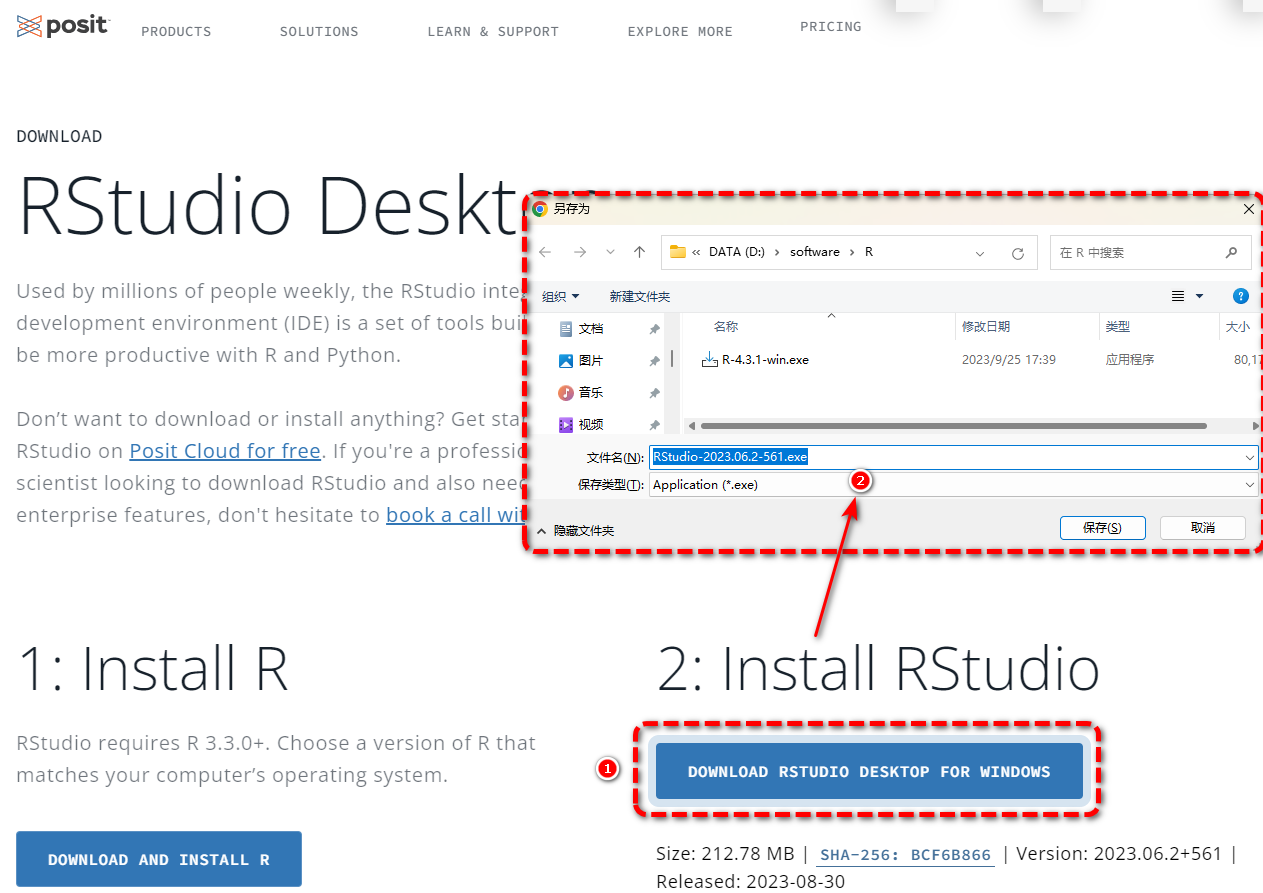The width and height of the screenshot is (1263, 893).
Task: Select the file R-4.3.1-win.exe
Action: coord(765,359)
